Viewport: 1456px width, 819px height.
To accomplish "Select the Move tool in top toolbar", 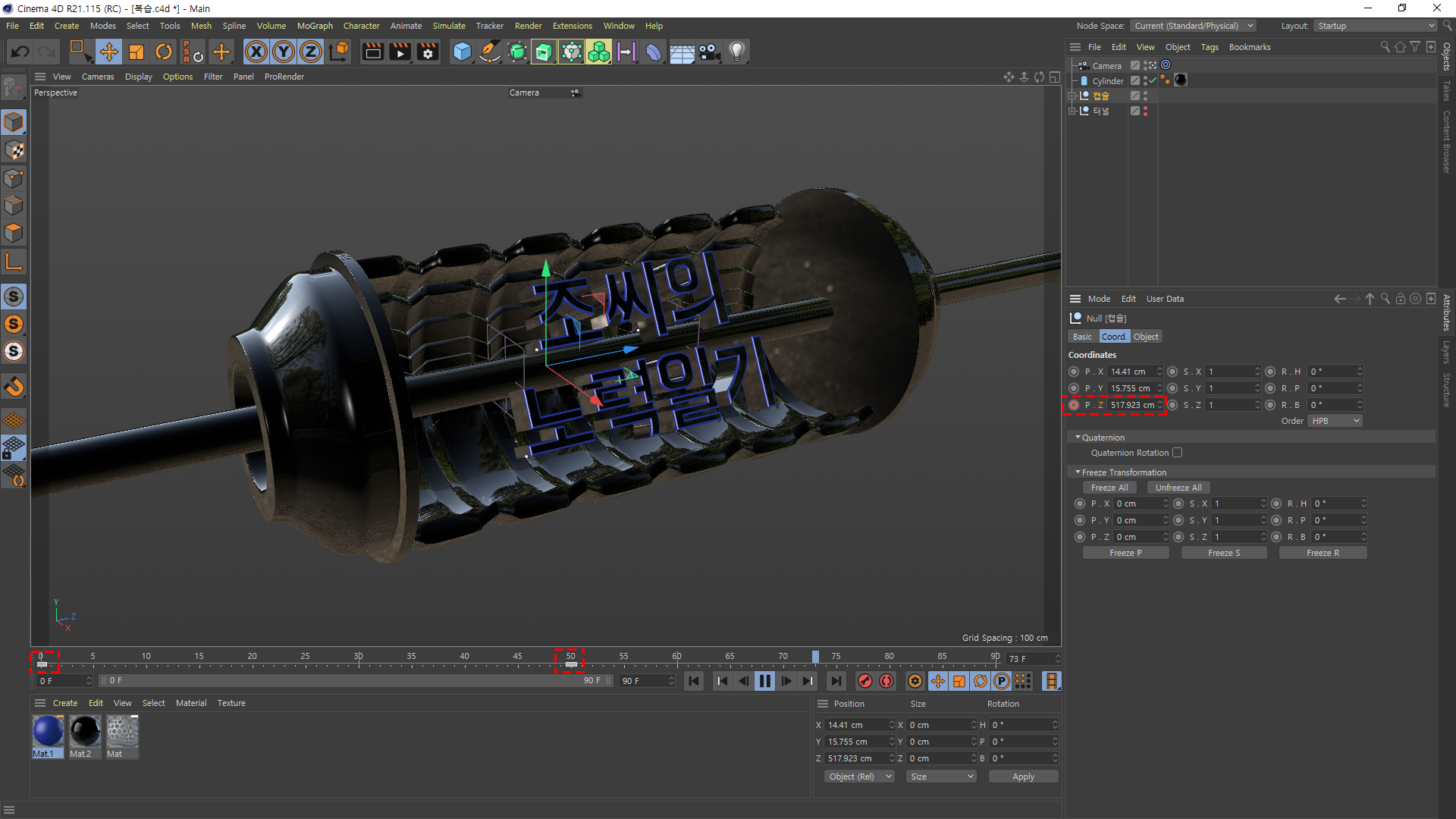I will pos(108,52).
